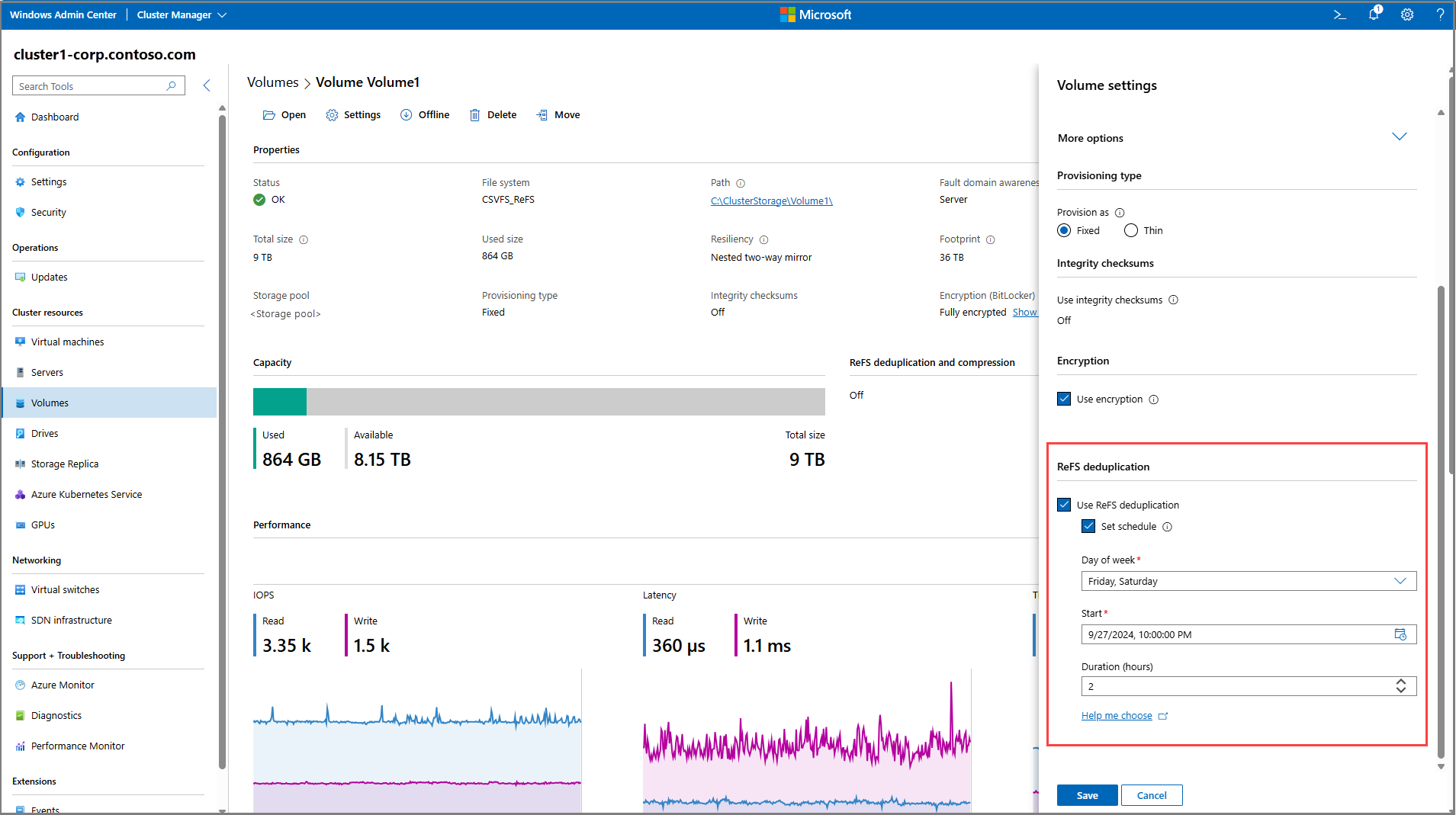Click the Volume settings panel scrollbar
Image resolution: width=1456 pixels, height=815 pixels.
tap(1441, 521)
